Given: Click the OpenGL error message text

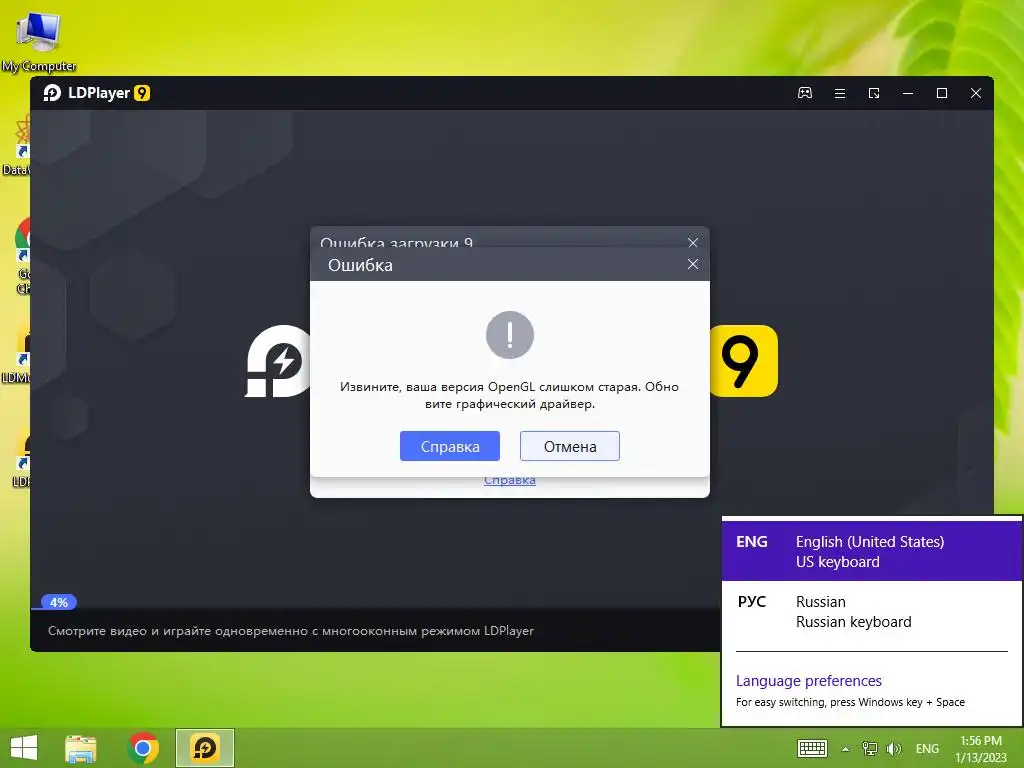Looking at the screenshot, I should pyautogui.click(x=509, y=395).
